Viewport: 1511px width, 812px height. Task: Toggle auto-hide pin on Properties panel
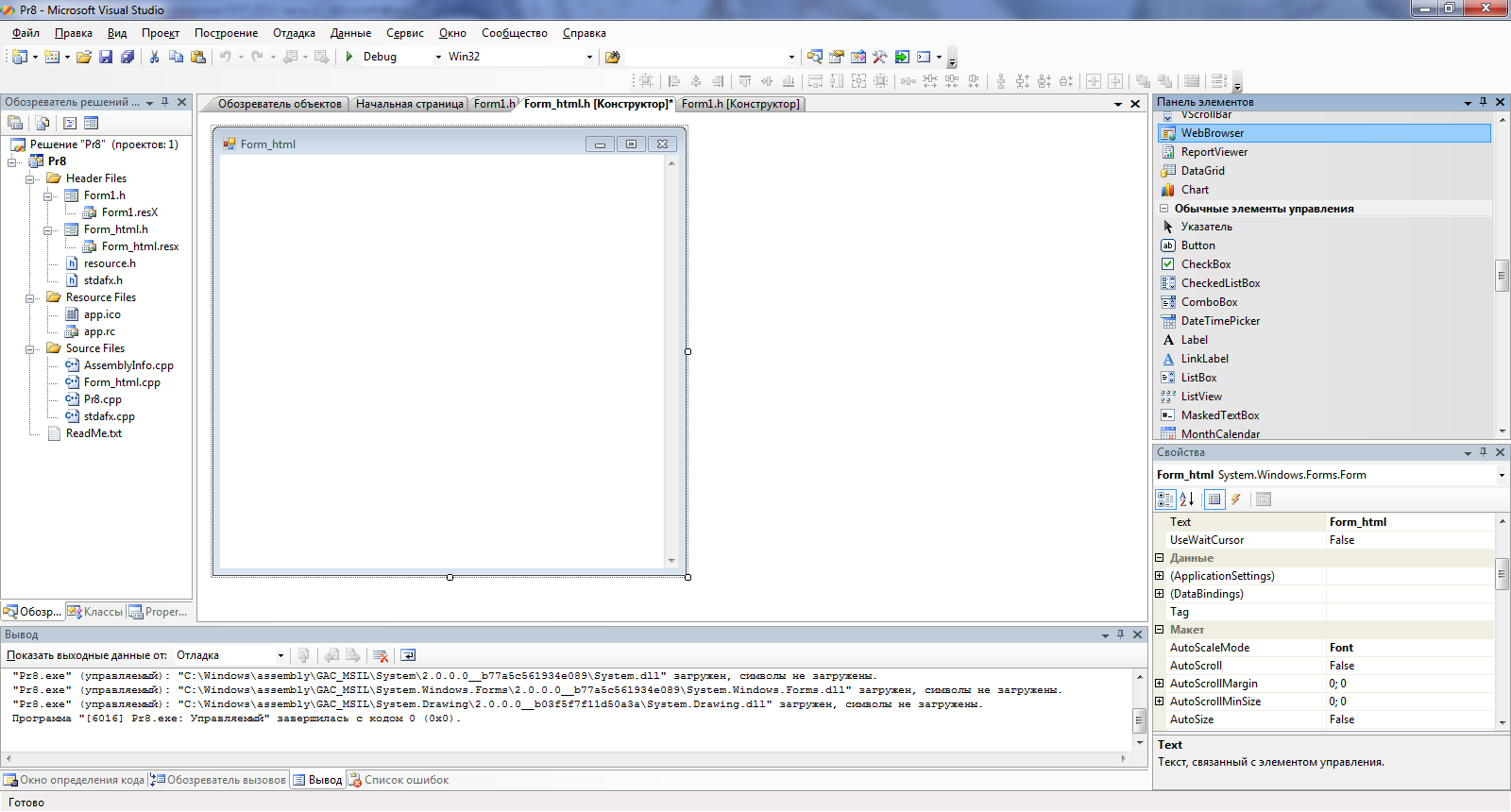(x=1484, y=452)
